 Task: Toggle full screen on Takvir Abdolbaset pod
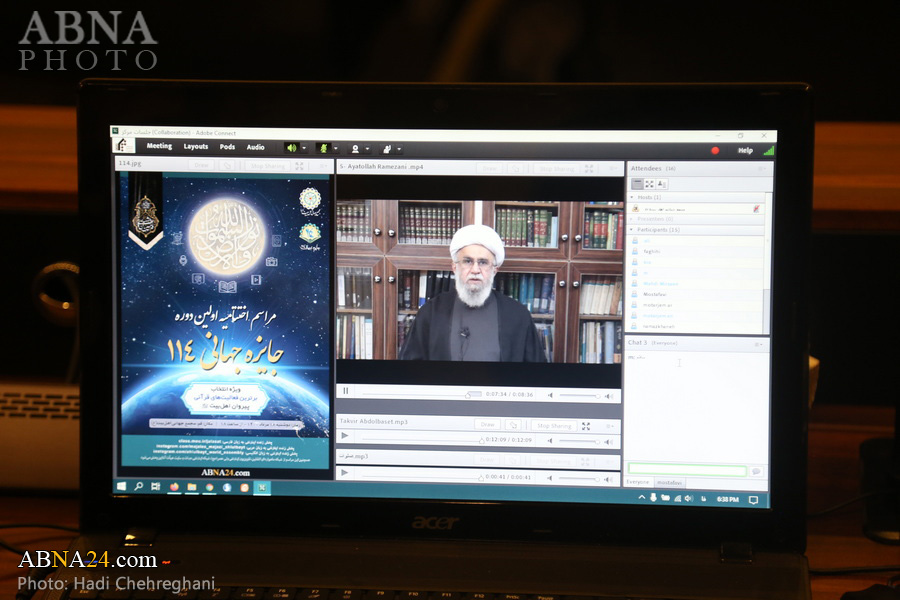coord(586,425)
